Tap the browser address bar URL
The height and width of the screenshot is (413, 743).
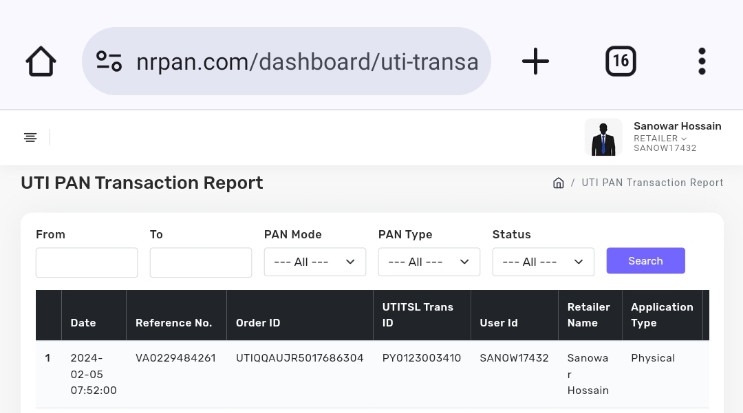click(307, 62)
